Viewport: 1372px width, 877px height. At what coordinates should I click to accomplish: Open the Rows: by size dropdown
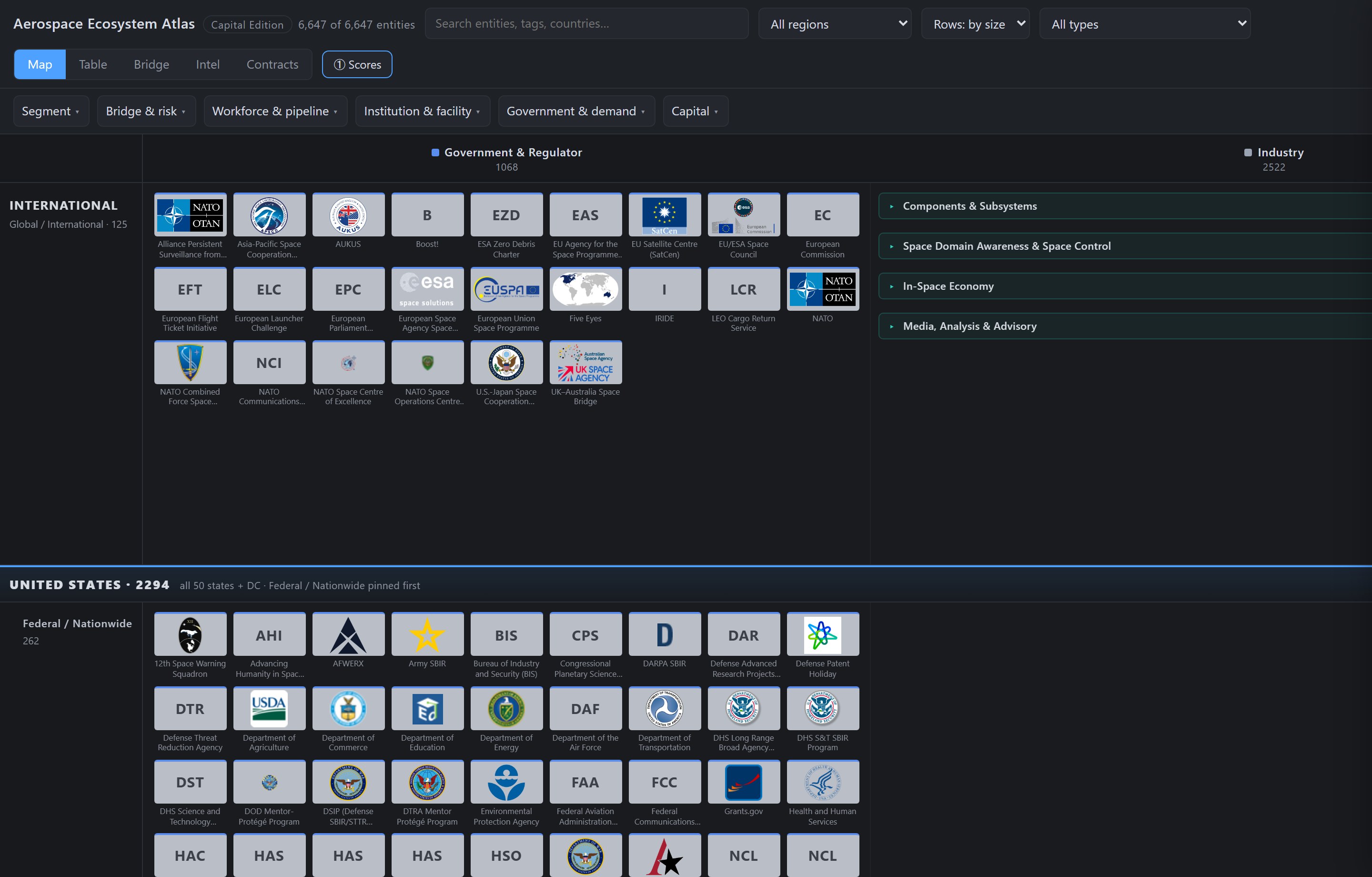(975, 24)
